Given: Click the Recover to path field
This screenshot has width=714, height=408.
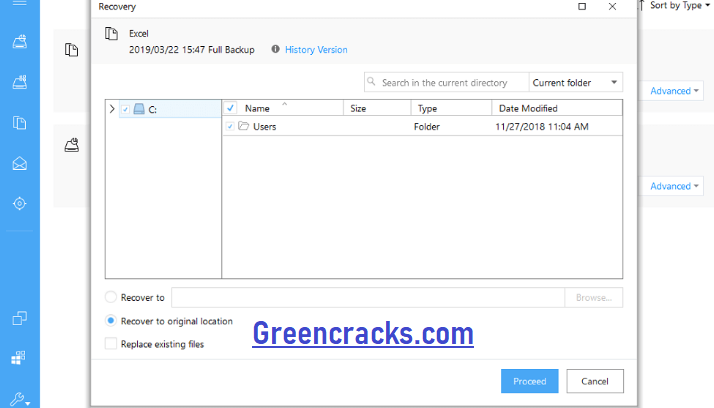Looking at the screenshot, I should click(x=368, y=297).
